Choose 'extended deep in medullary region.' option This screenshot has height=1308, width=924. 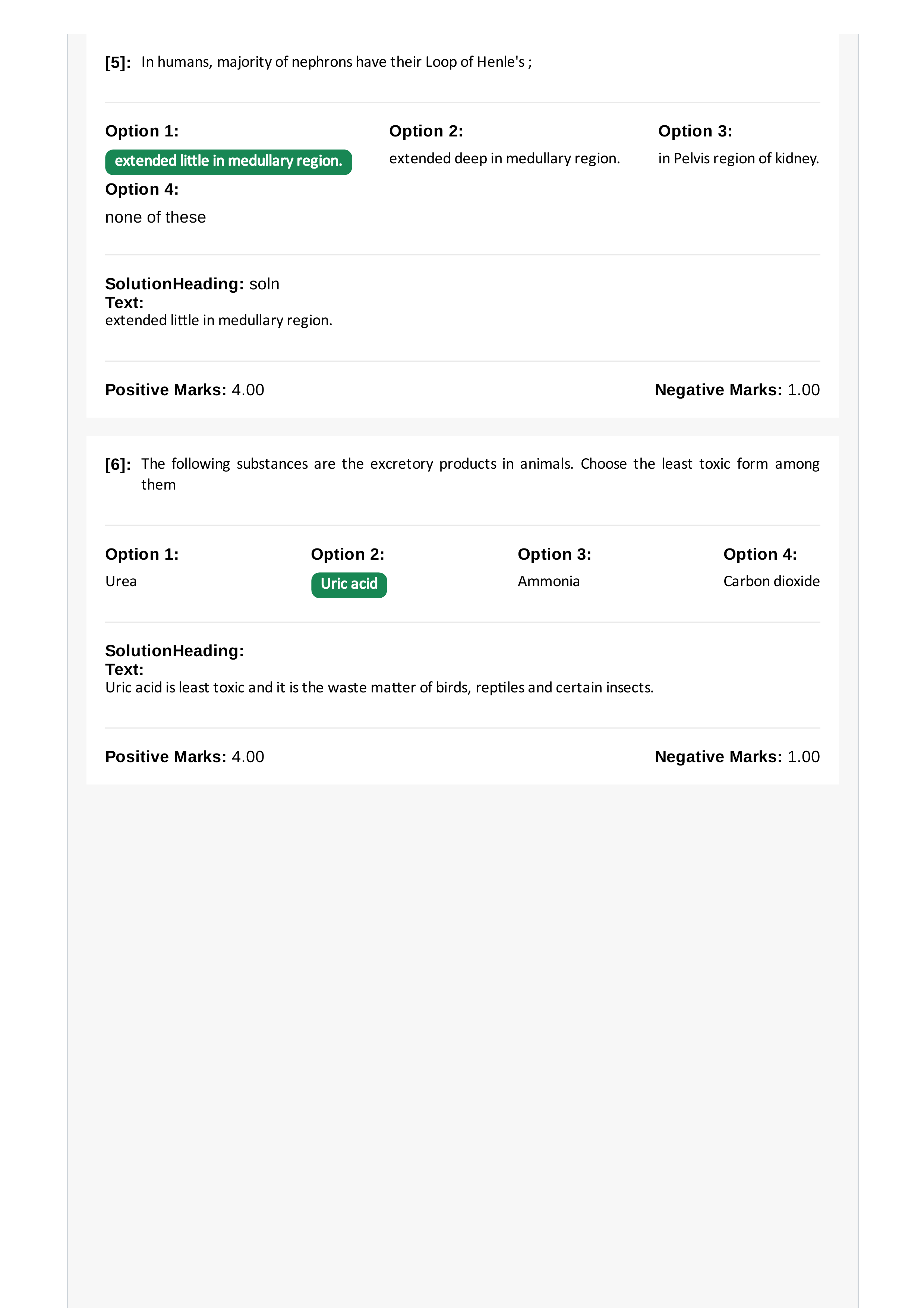click(x=504, y=158)
